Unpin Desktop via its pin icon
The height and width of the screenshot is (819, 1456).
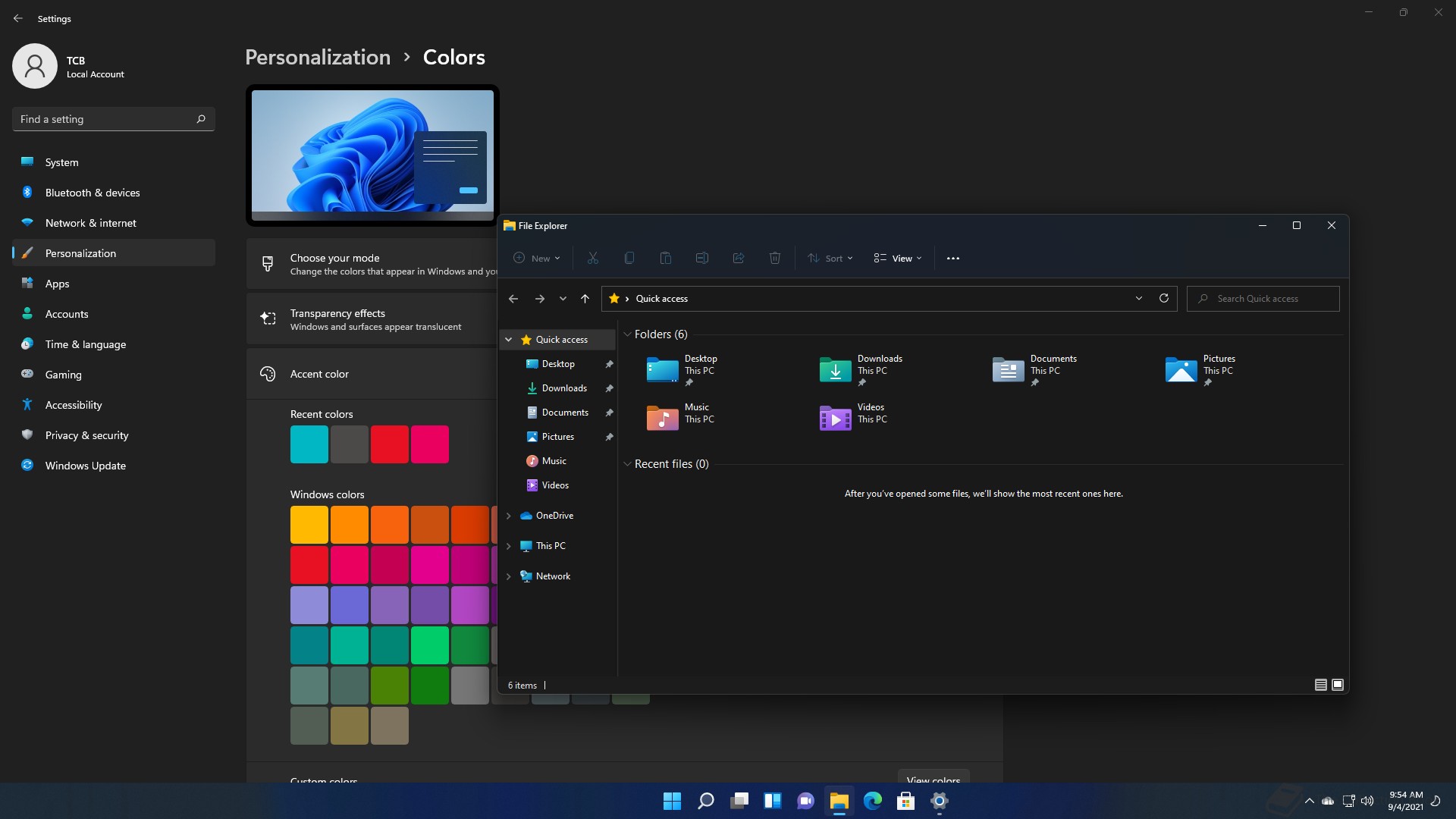[609, 364]
